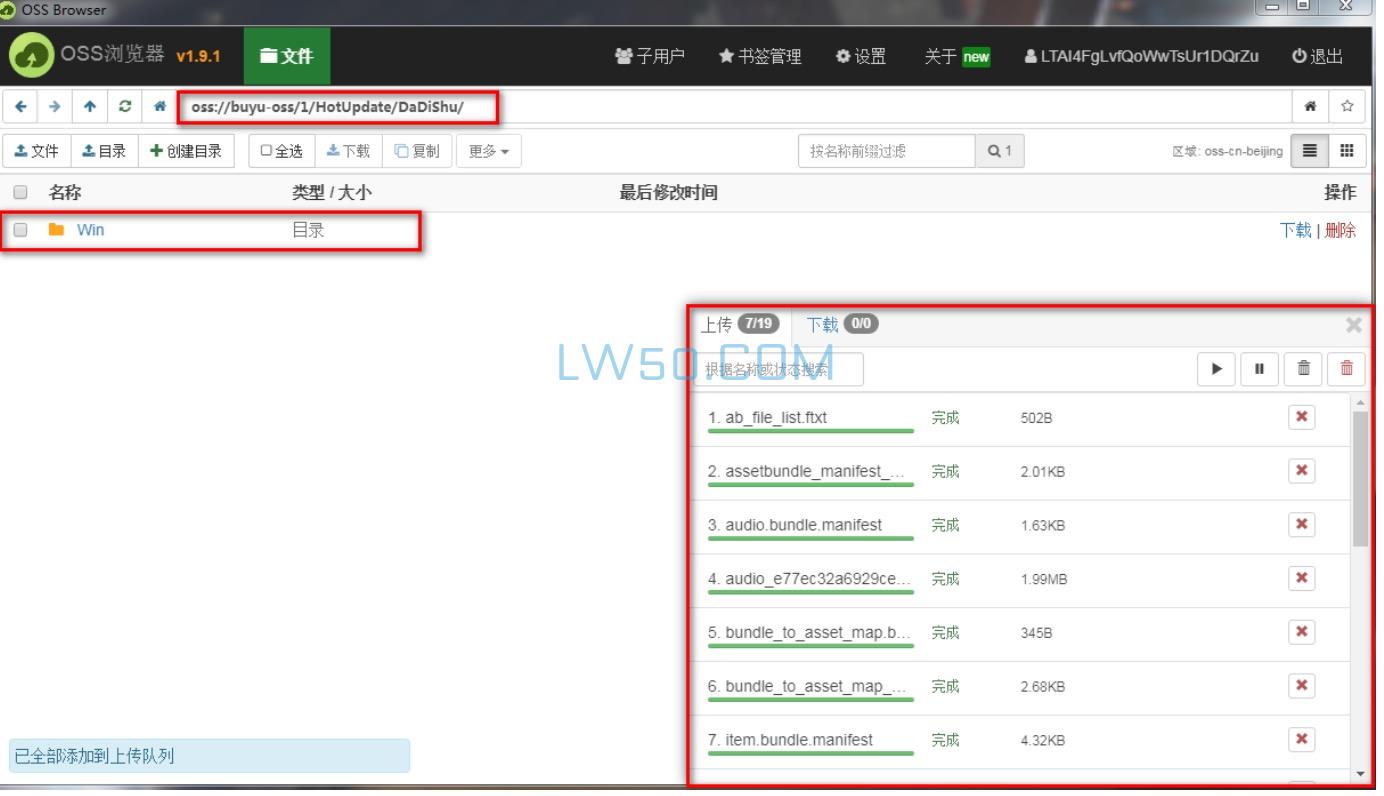Switch to grid view layout icon
Screen dimensions: 1384x796
[1347, 151]
